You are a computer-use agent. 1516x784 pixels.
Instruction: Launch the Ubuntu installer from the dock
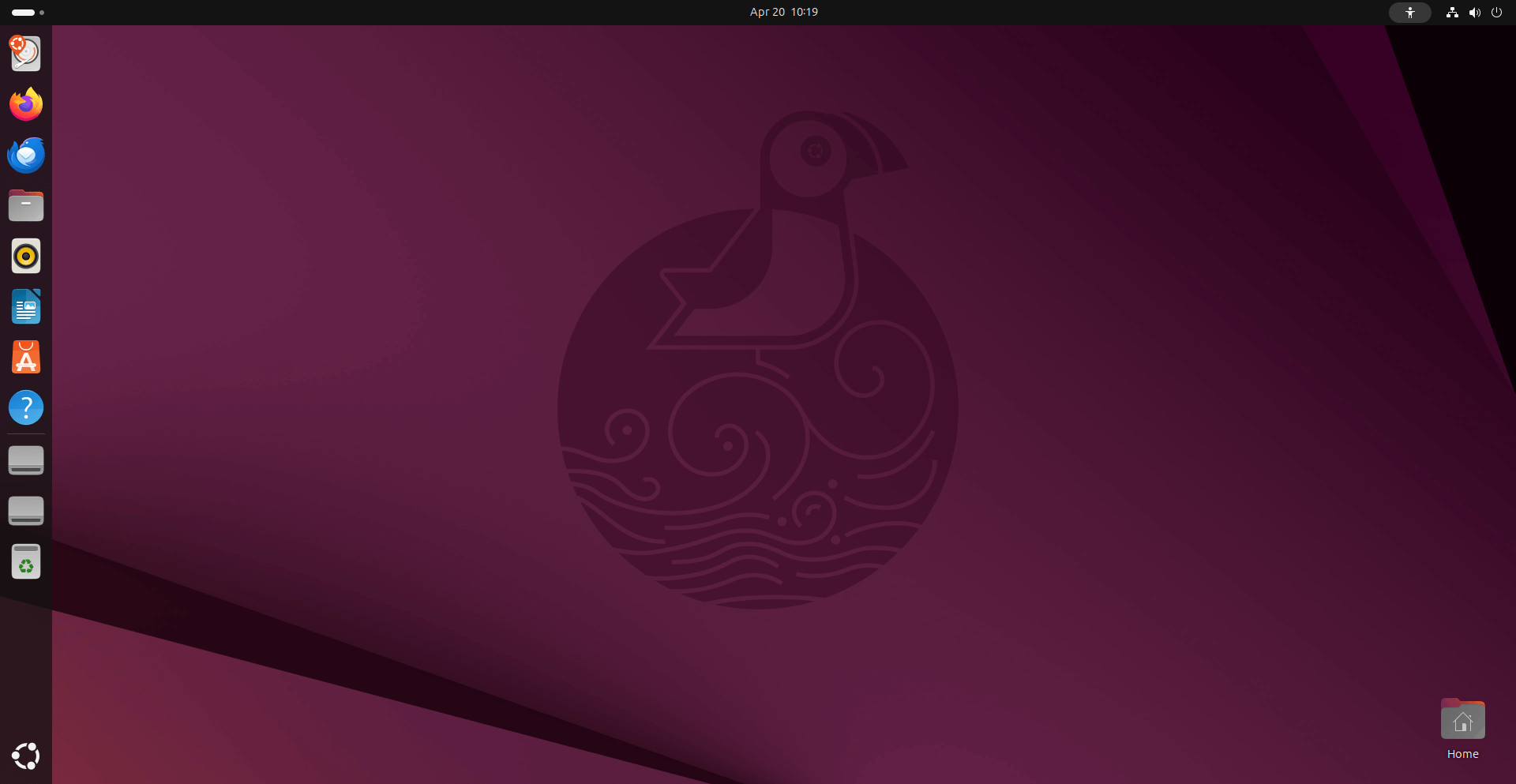point(26,54)
